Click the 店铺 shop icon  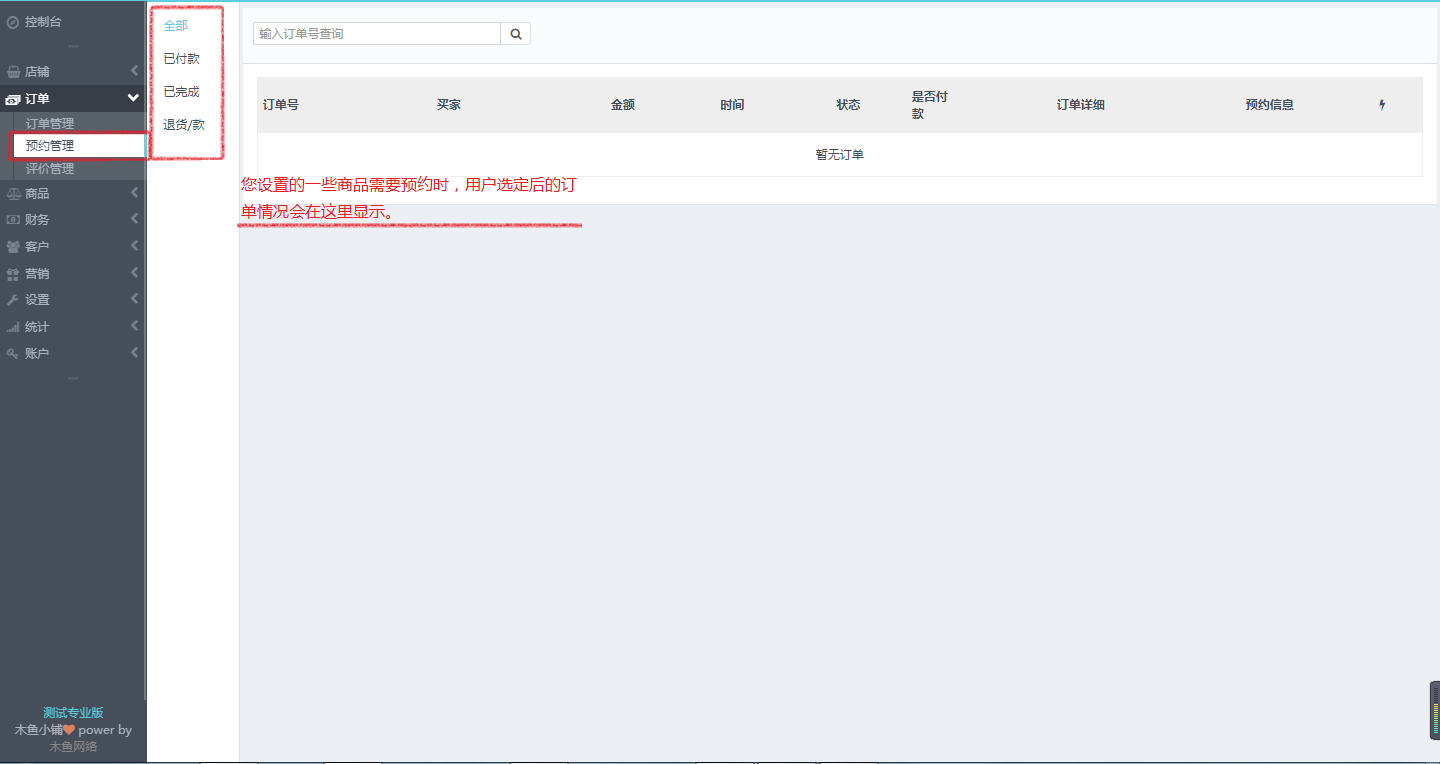pyautogui.click(x=13, y=72)
